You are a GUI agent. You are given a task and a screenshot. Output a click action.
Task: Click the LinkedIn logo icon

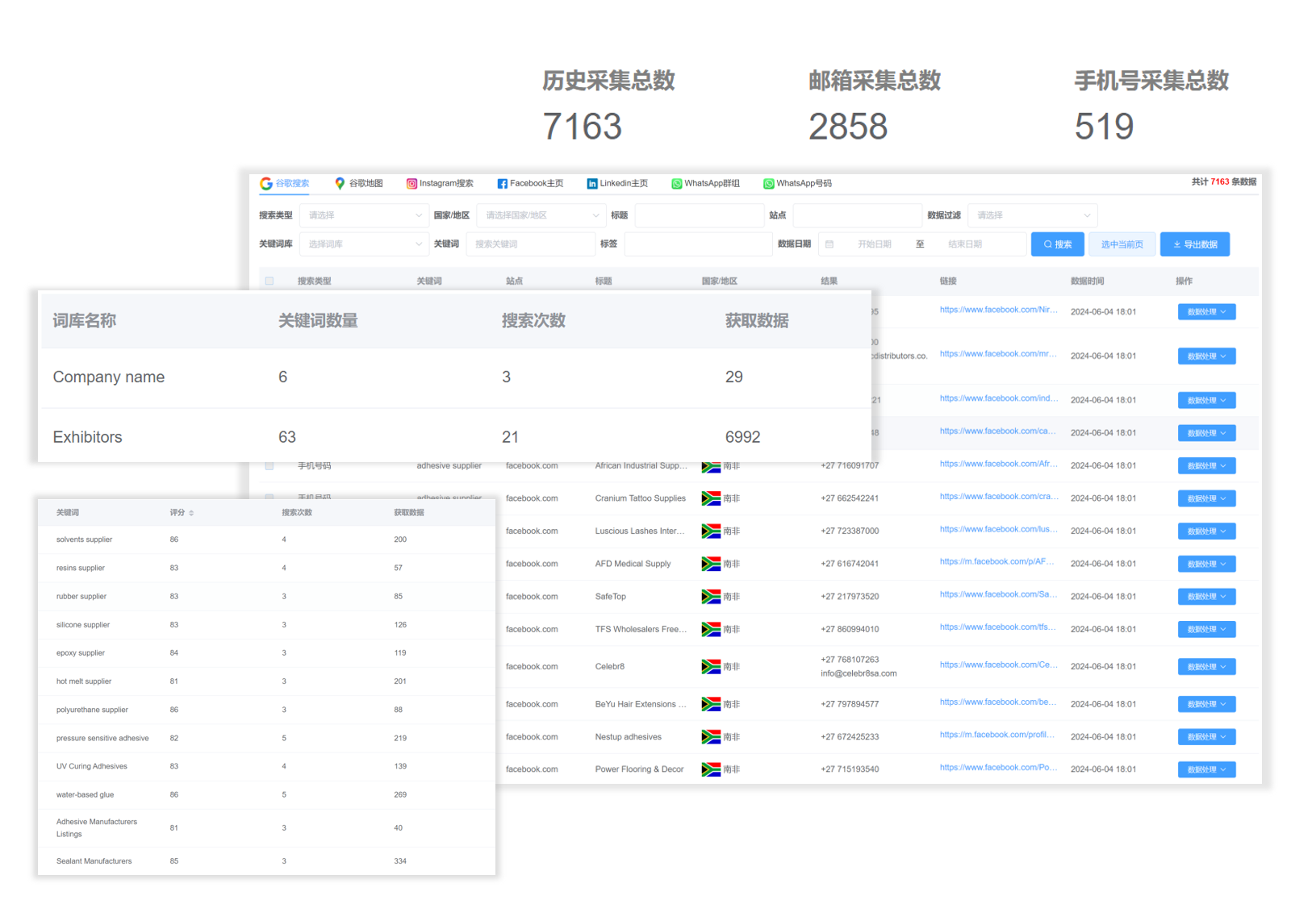(592, 183)
